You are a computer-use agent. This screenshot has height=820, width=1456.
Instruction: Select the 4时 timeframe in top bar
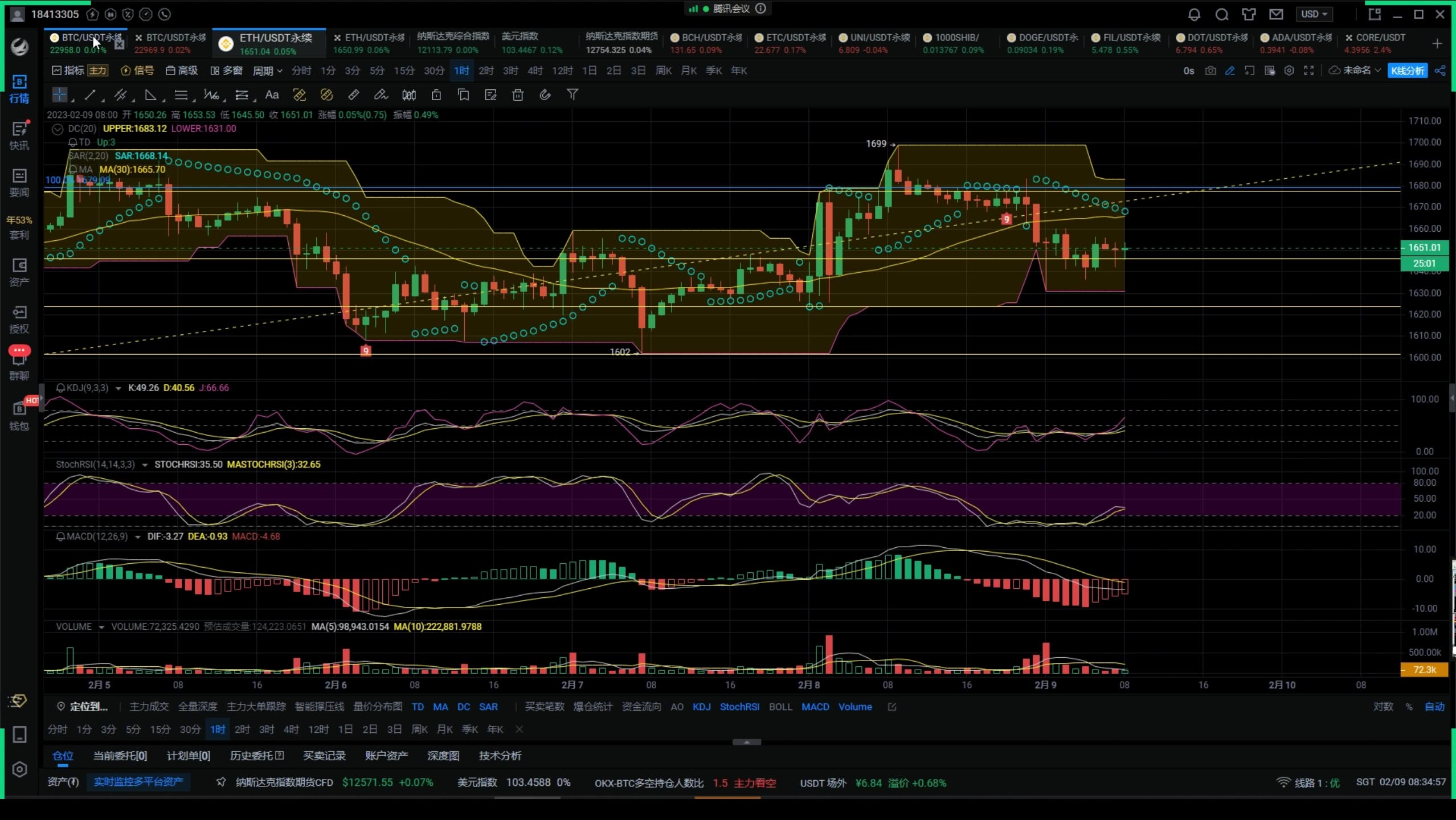(535, 71)
